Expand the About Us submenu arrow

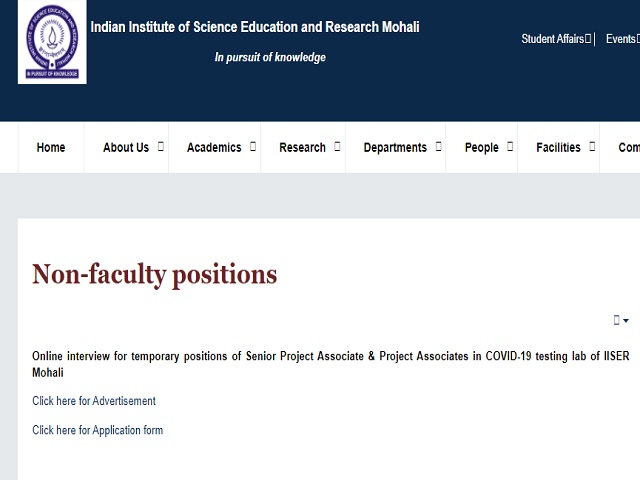click(x=159, y=146)
